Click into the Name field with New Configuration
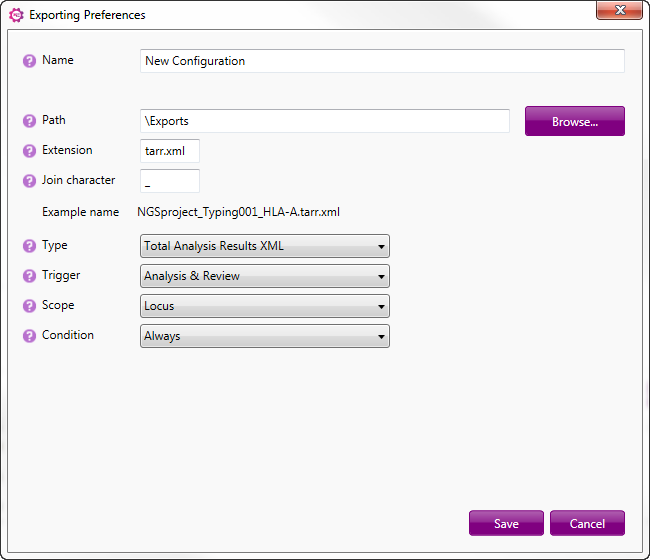This screenshot has height=560, width=650. pos(382,61)
